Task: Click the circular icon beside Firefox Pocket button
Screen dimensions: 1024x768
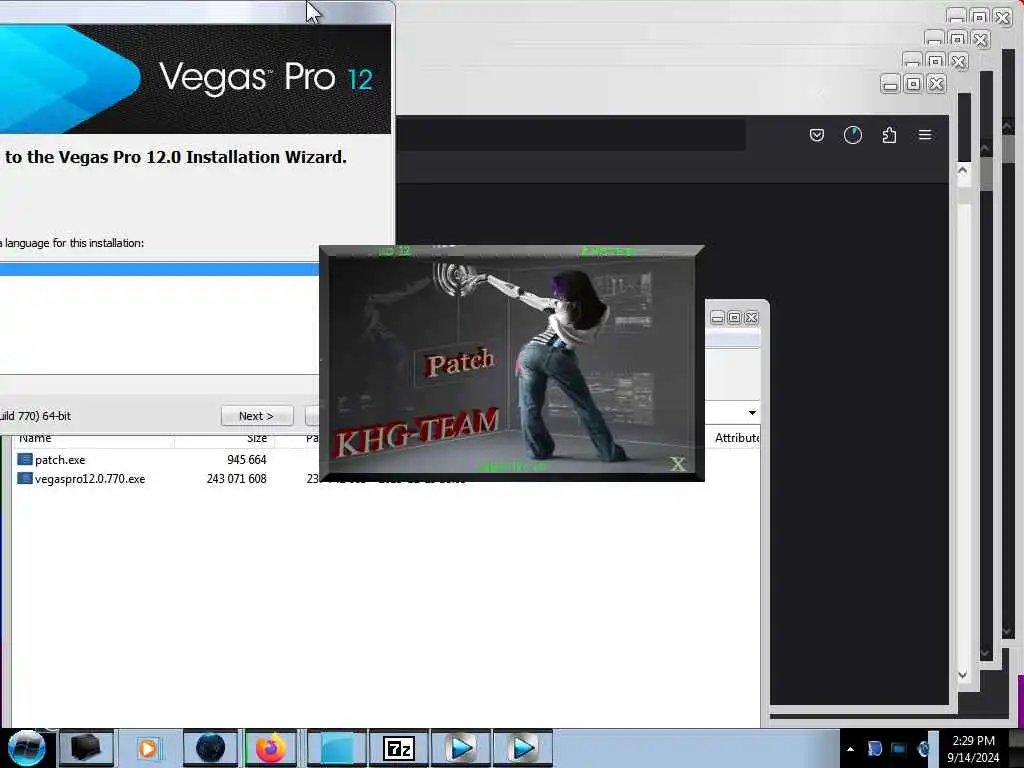Action: coord(853,135)
